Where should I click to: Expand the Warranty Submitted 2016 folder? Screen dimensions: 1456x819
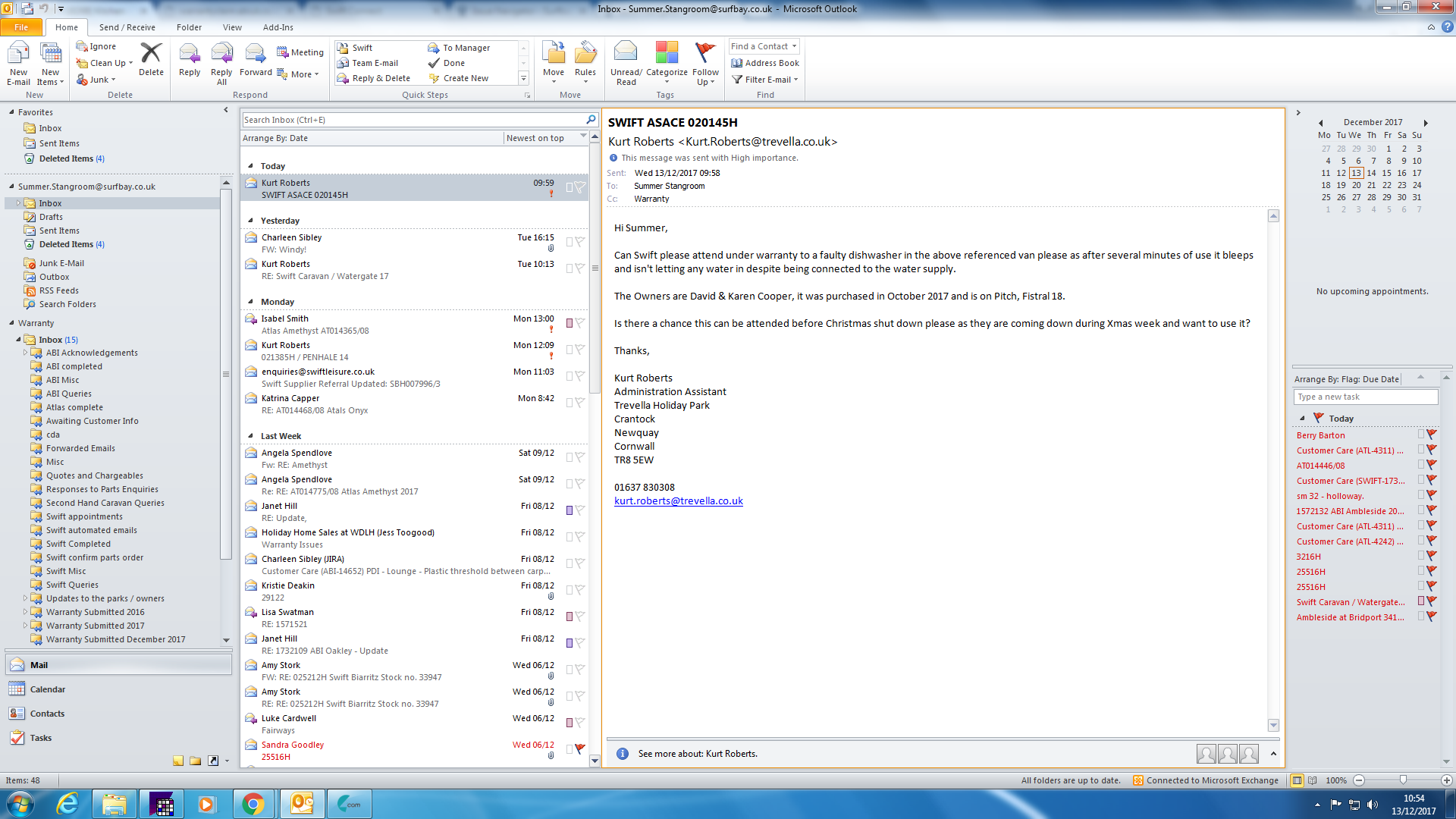click(25, 612)
